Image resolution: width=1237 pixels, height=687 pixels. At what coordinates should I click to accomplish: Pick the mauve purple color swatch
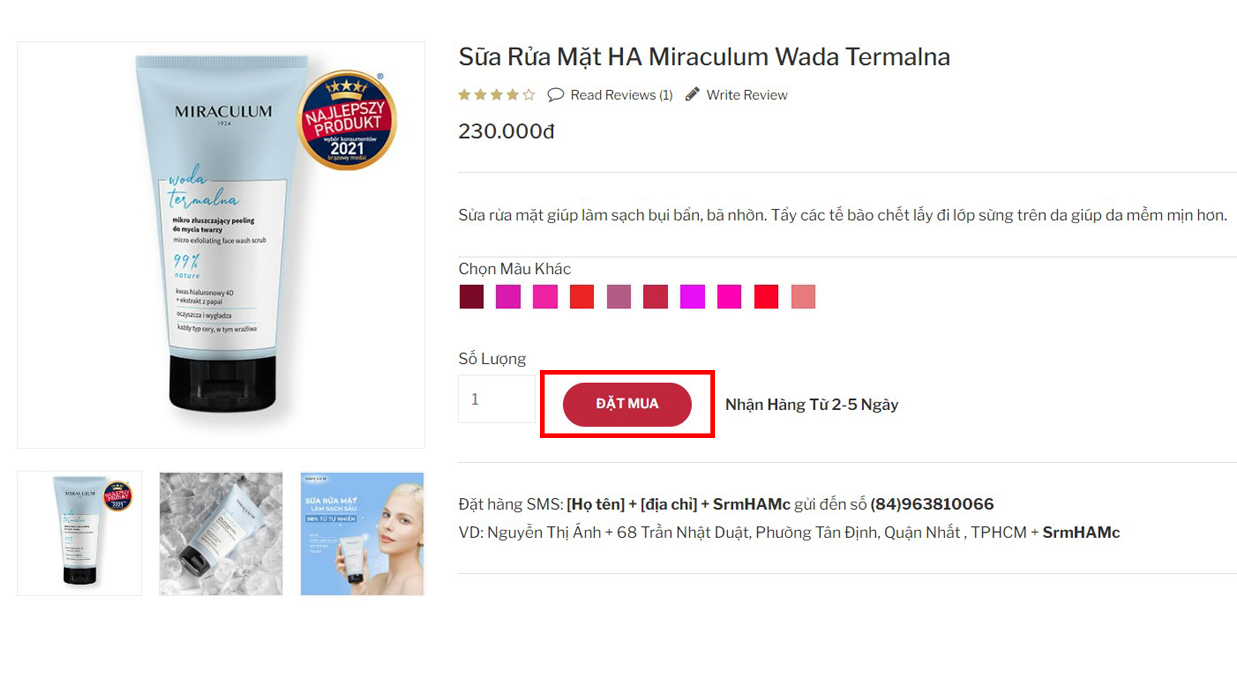619,297
